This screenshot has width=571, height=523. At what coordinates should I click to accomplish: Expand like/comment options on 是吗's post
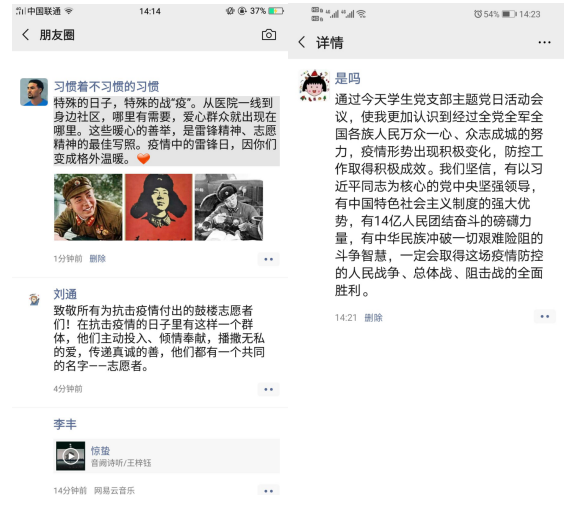[x=545, y=316]
